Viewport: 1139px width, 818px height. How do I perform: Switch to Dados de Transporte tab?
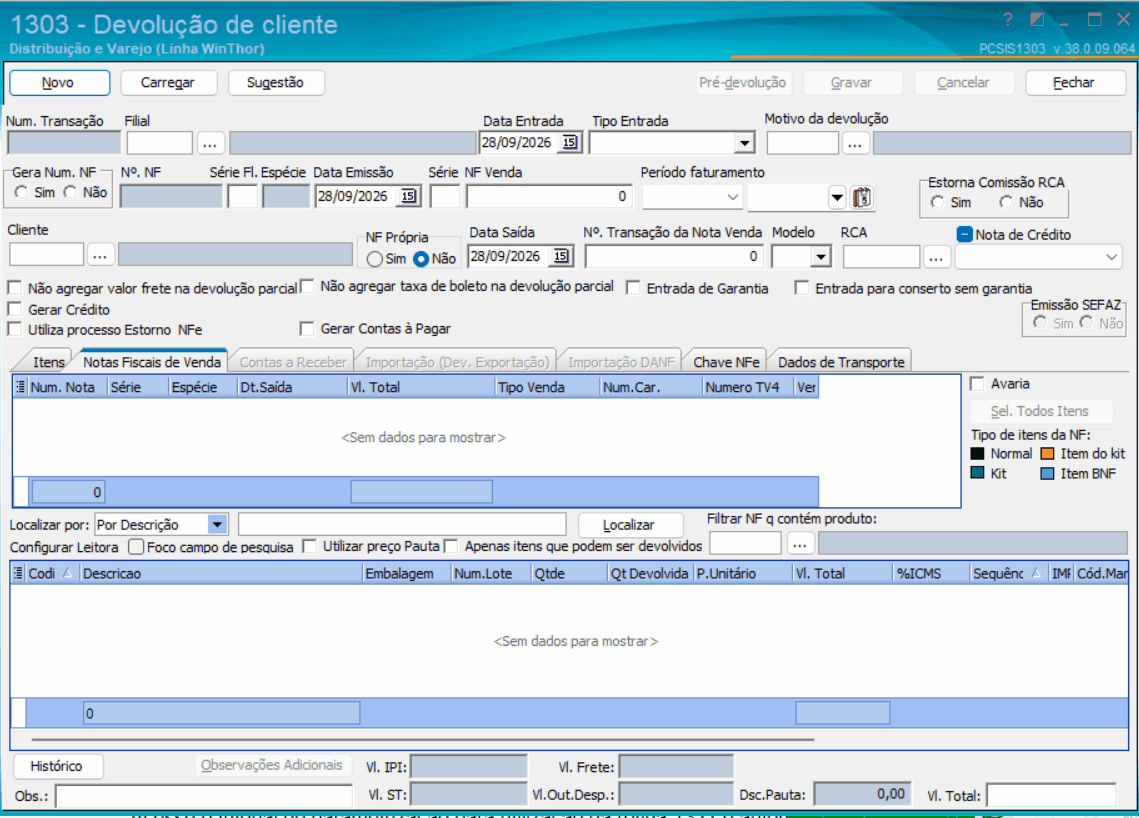[840, 362]
